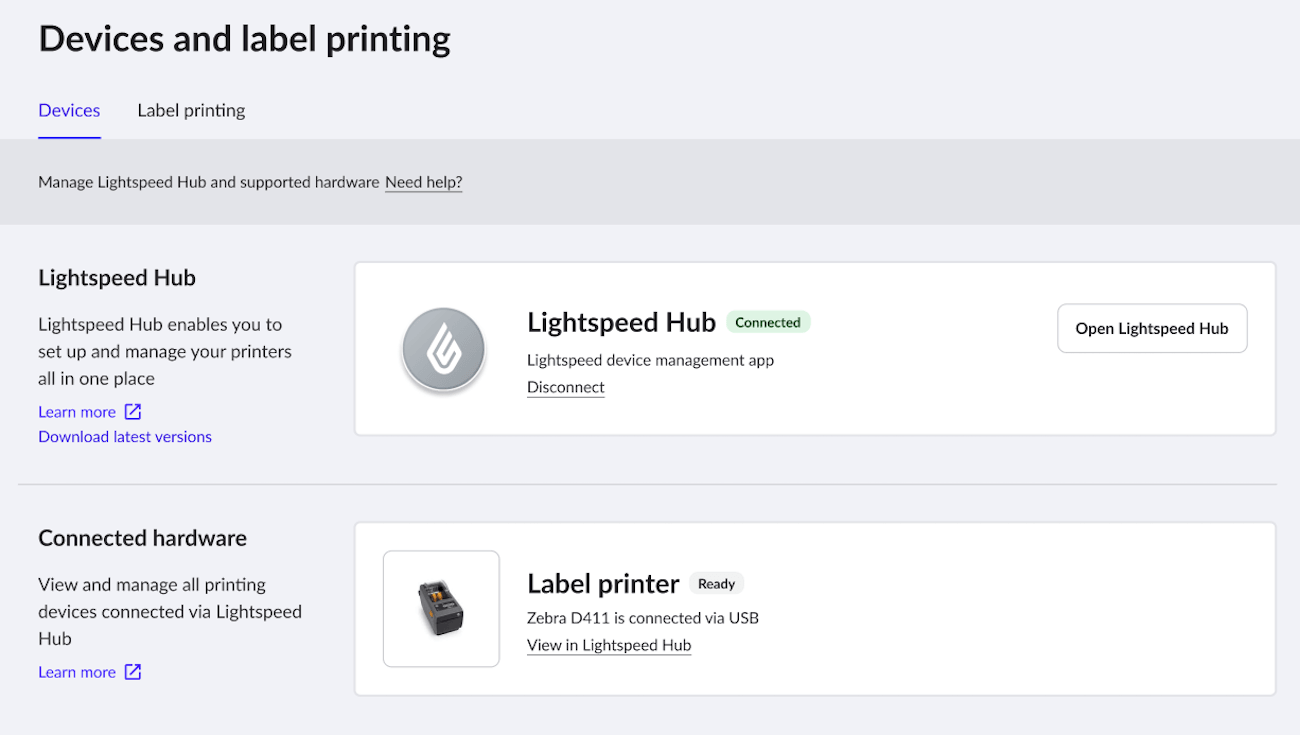Click external-link icon beside Connected hardware Learn more
This screenshot has width=1300, height=735.
click(133, 672)
